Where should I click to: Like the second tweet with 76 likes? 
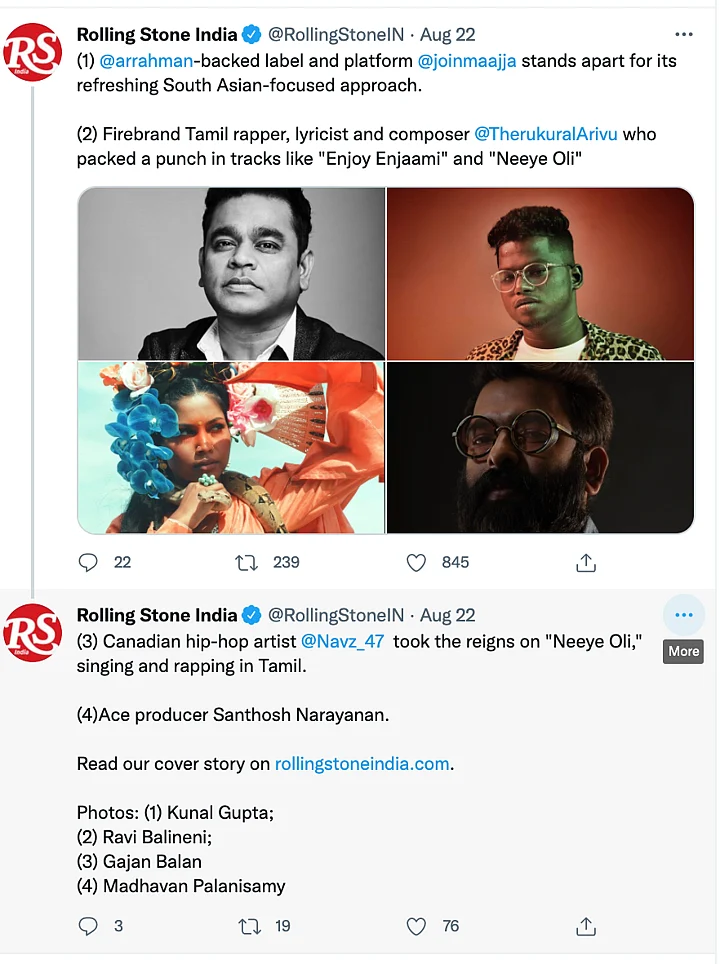click(x=417, y=926)
